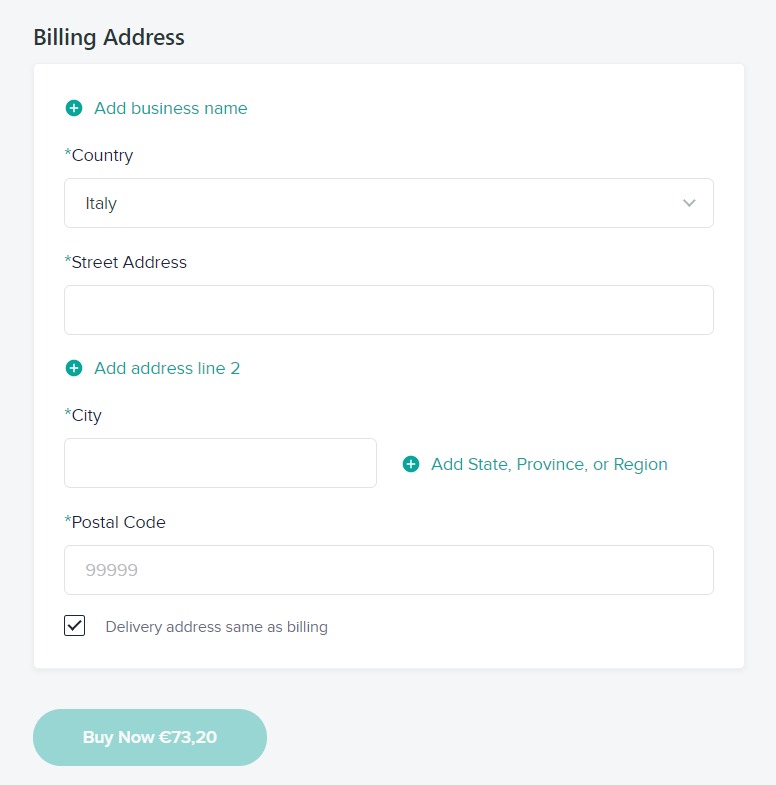This screenshot has height=785, width=776.
Task: Click Add State, Province, or Region link text
Action: (549, 464)
